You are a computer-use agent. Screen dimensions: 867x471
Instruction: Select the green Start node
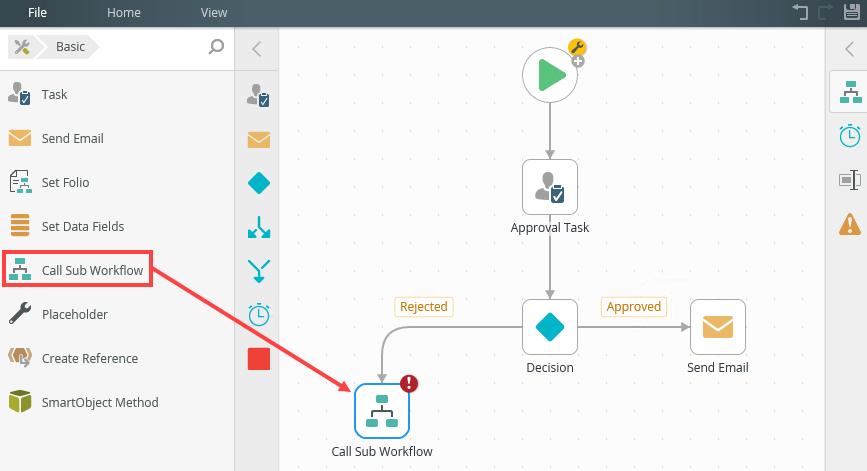tap(550, 75)
